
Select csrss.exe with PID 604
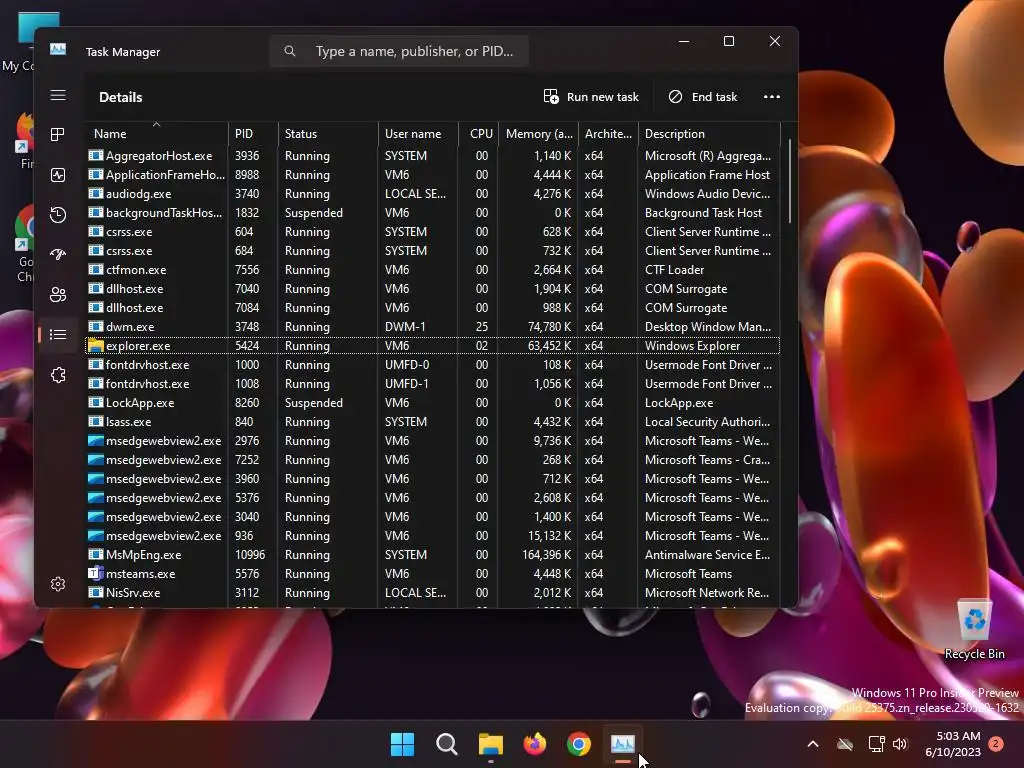432,231
